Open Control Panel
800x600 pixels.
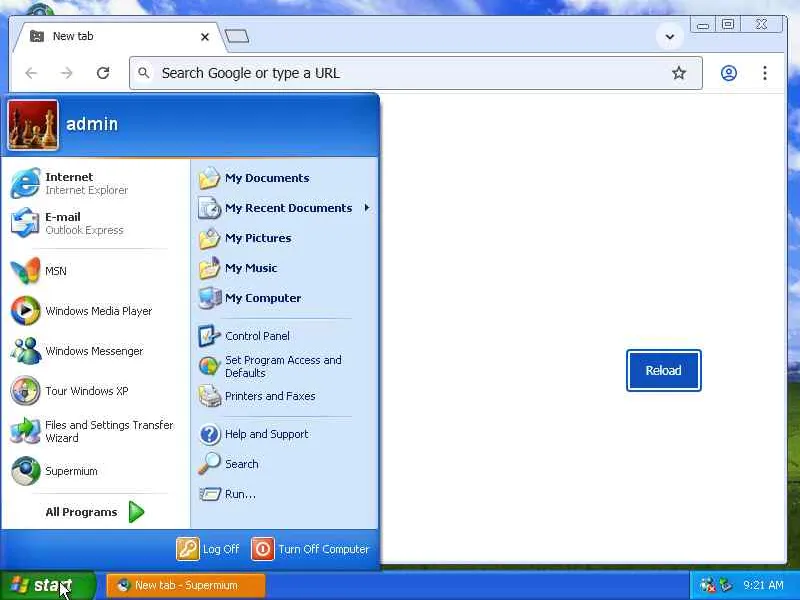click(285, 336)
